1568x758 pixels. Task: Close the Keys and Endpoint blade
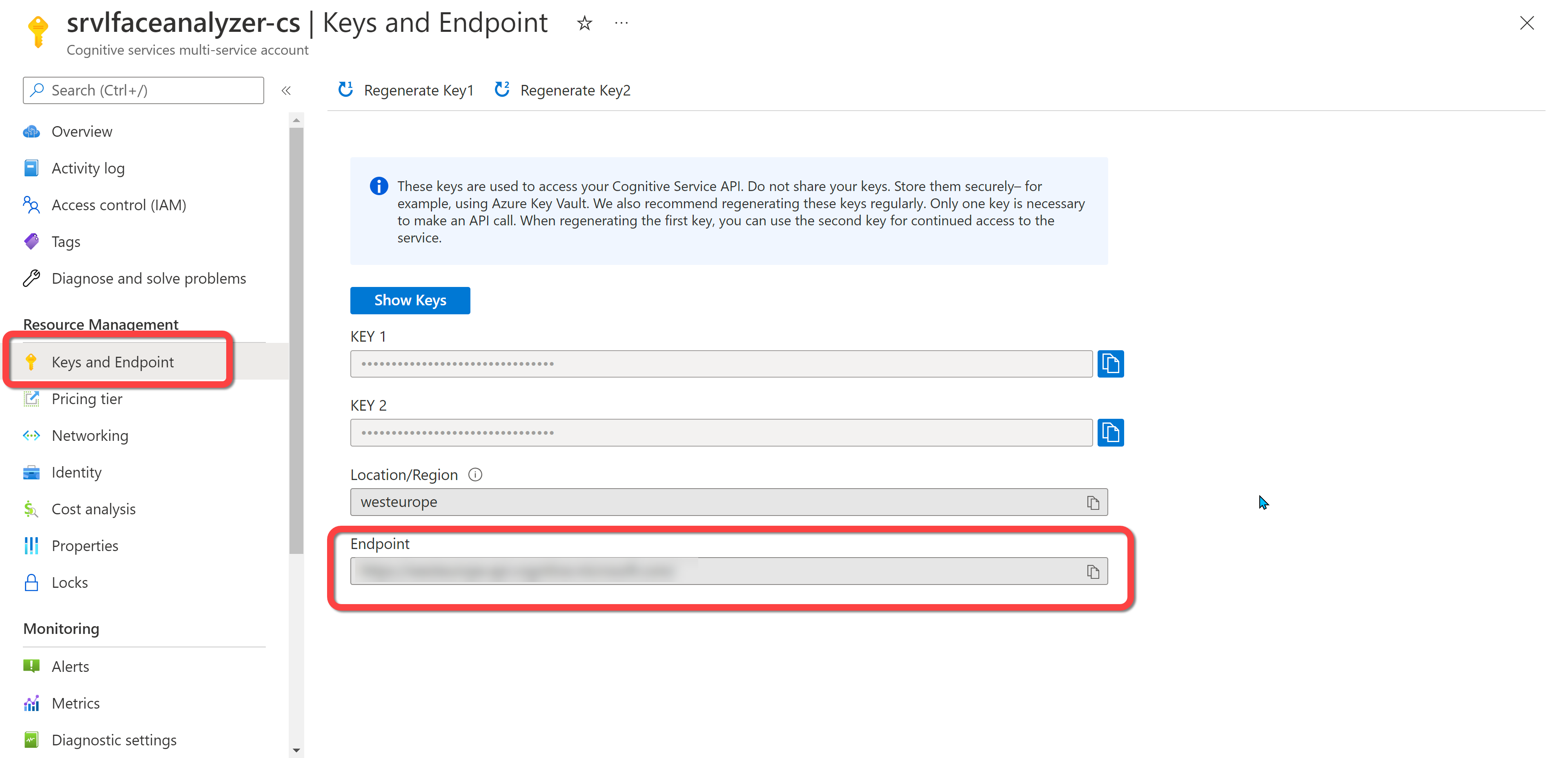[1526, 24]
